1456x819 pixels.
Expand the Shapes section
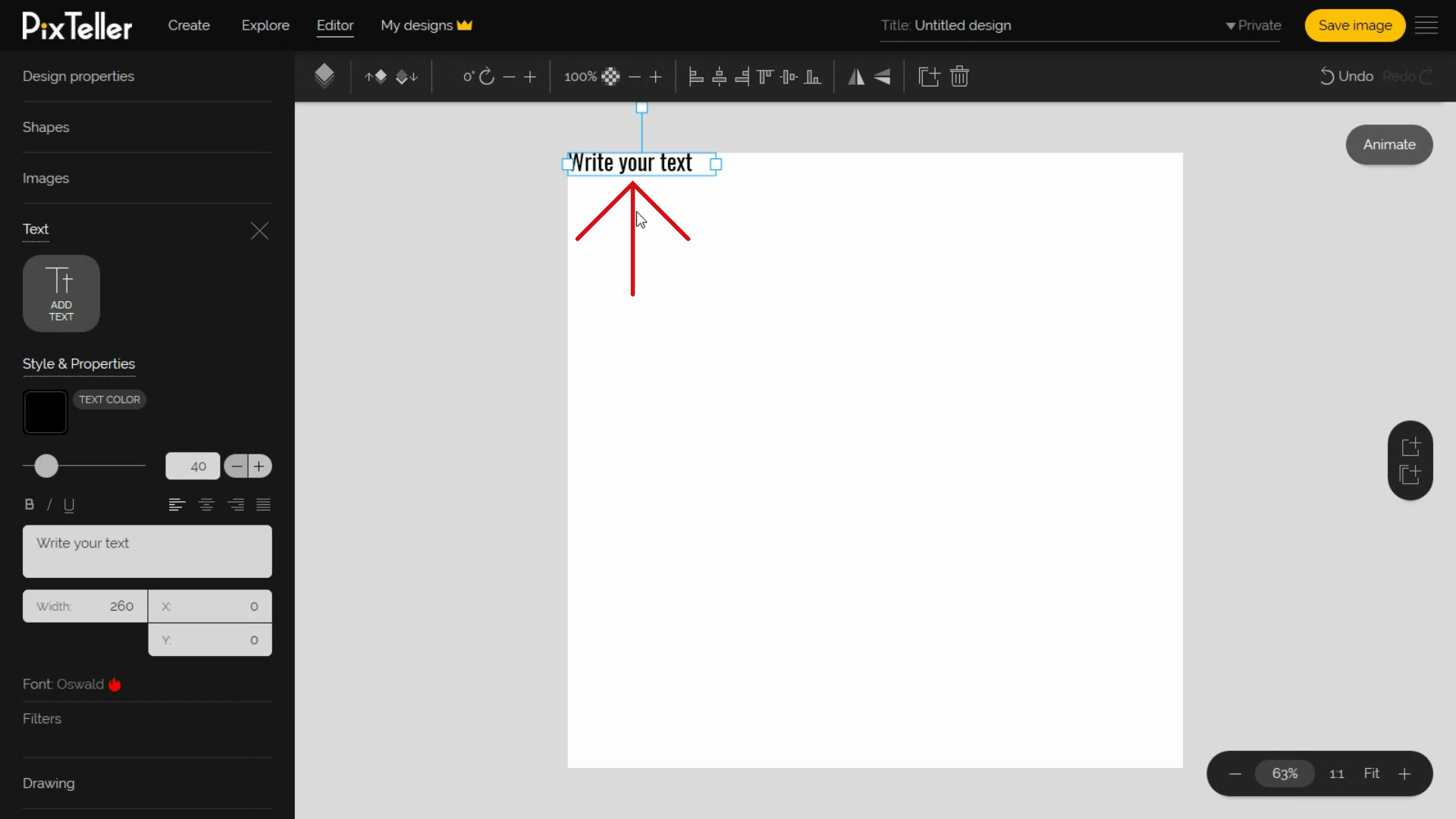click(x=46, y=127)
